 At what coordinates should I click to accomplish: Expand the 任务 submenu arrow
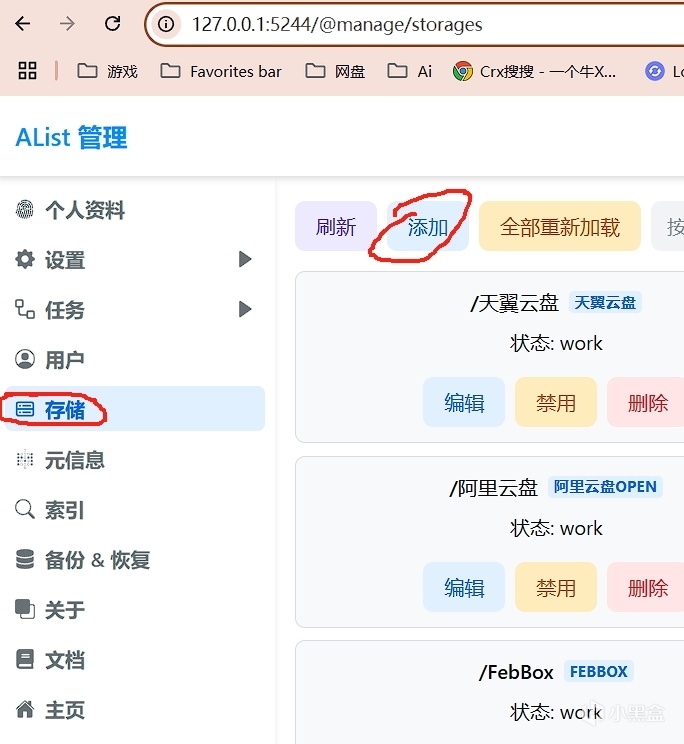(x=245, y=310)
